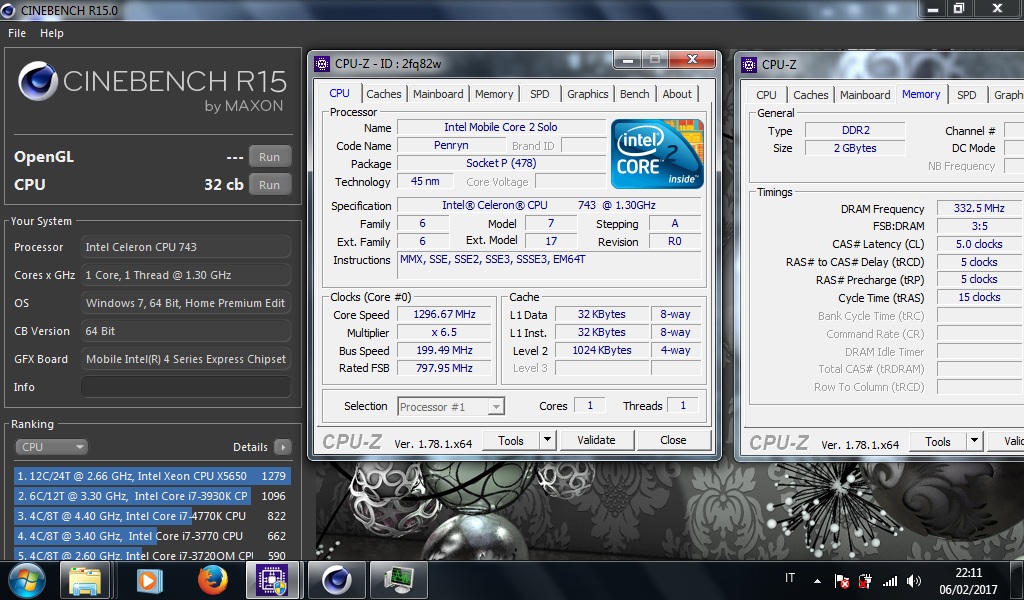Open CPU ranking type dropdown
Screen dimensions: 1024x600
click(51, 447)
